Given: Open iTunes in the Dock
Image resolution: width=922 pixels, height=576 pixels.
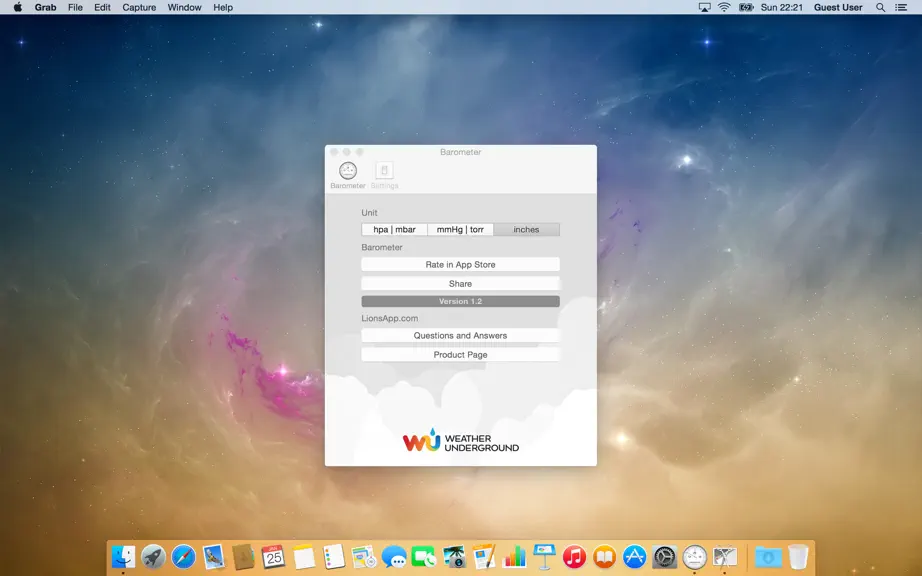Looking at the screenshot, I should pyautogui.click(x=574, y=556).
